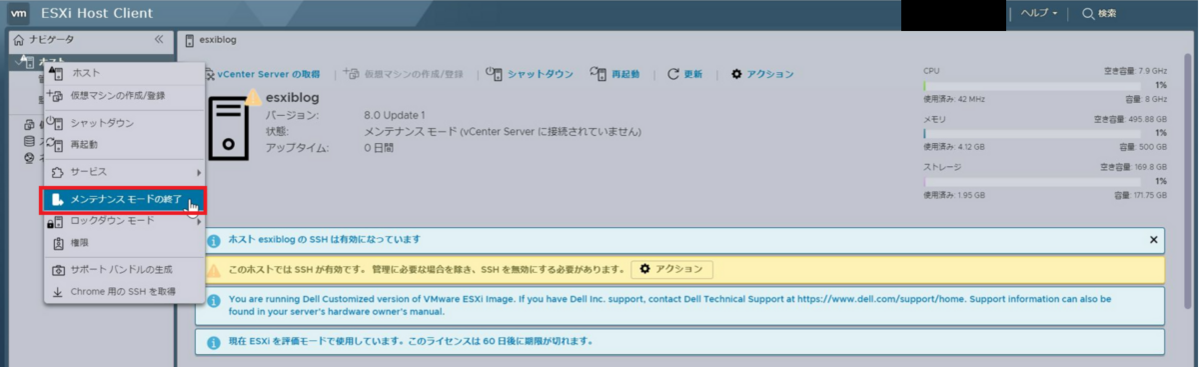
Task: Click the large host server icon
Action: [x=230, y=130]
